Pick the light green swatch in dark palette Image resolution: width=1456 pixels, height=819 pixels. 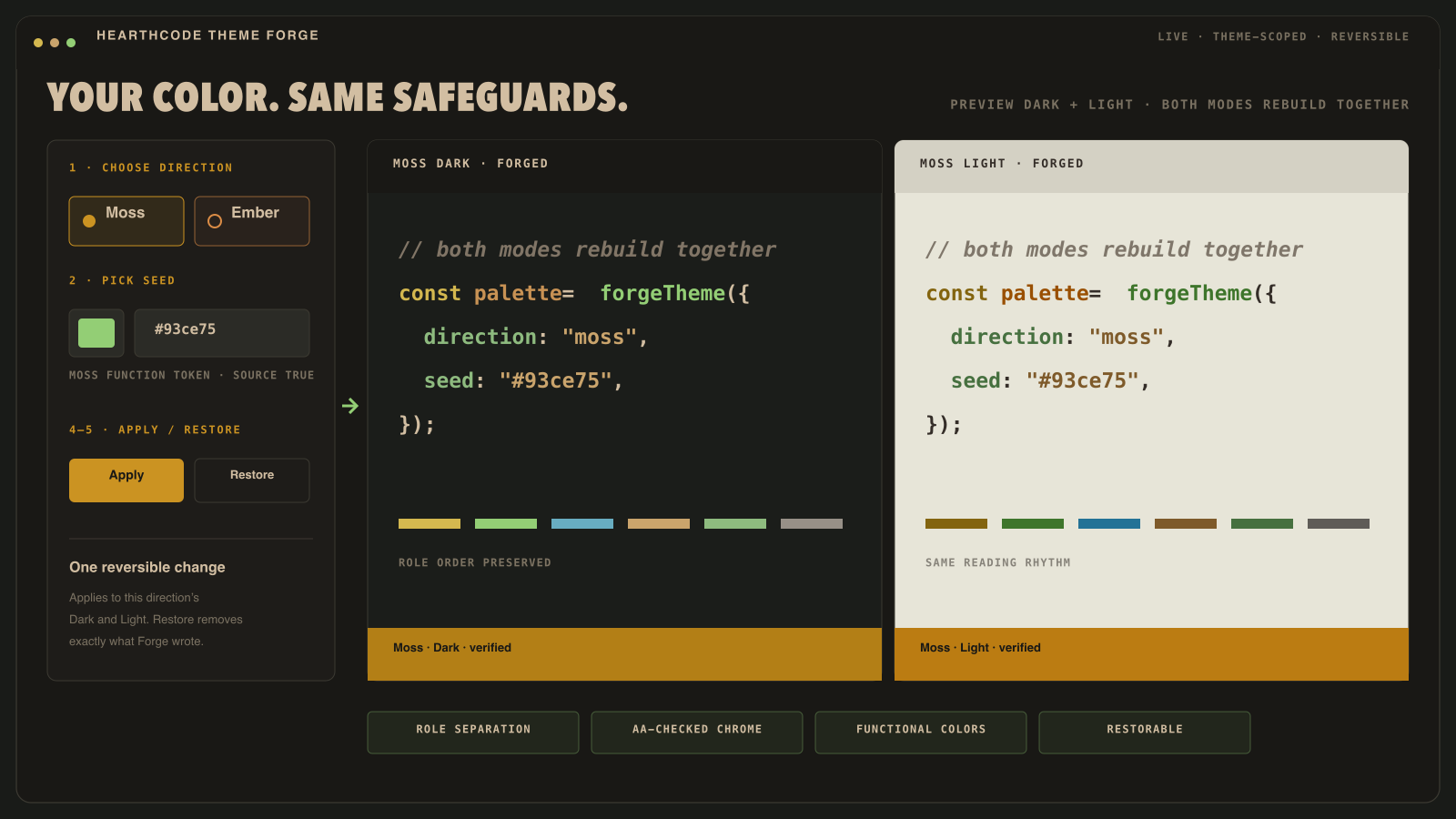506,523
